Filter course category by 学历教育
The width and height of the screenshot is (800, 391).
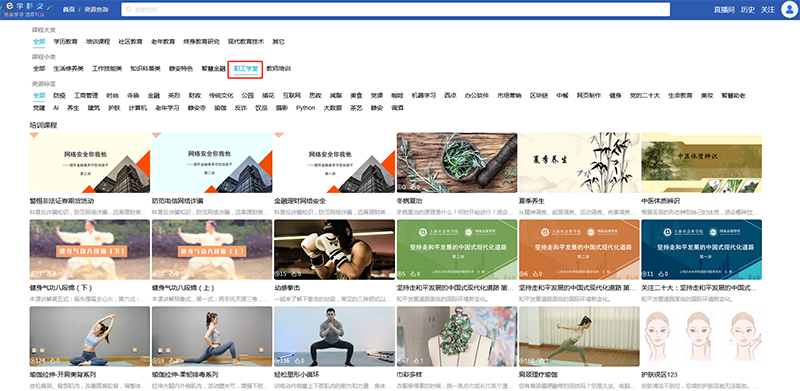(x=65, y=41)
